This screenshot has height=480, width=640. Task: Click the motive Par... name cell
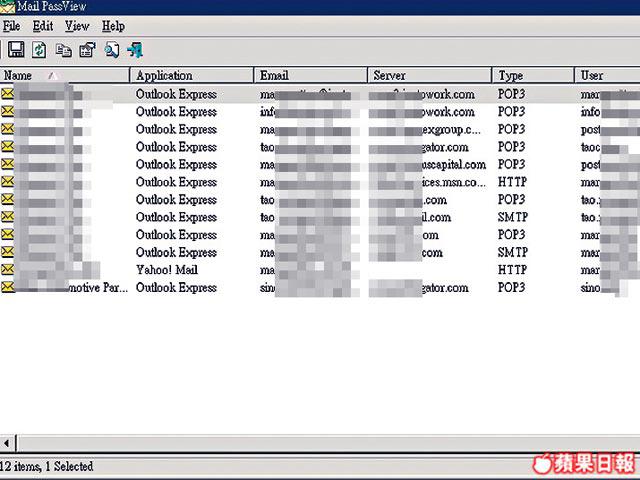98,287
